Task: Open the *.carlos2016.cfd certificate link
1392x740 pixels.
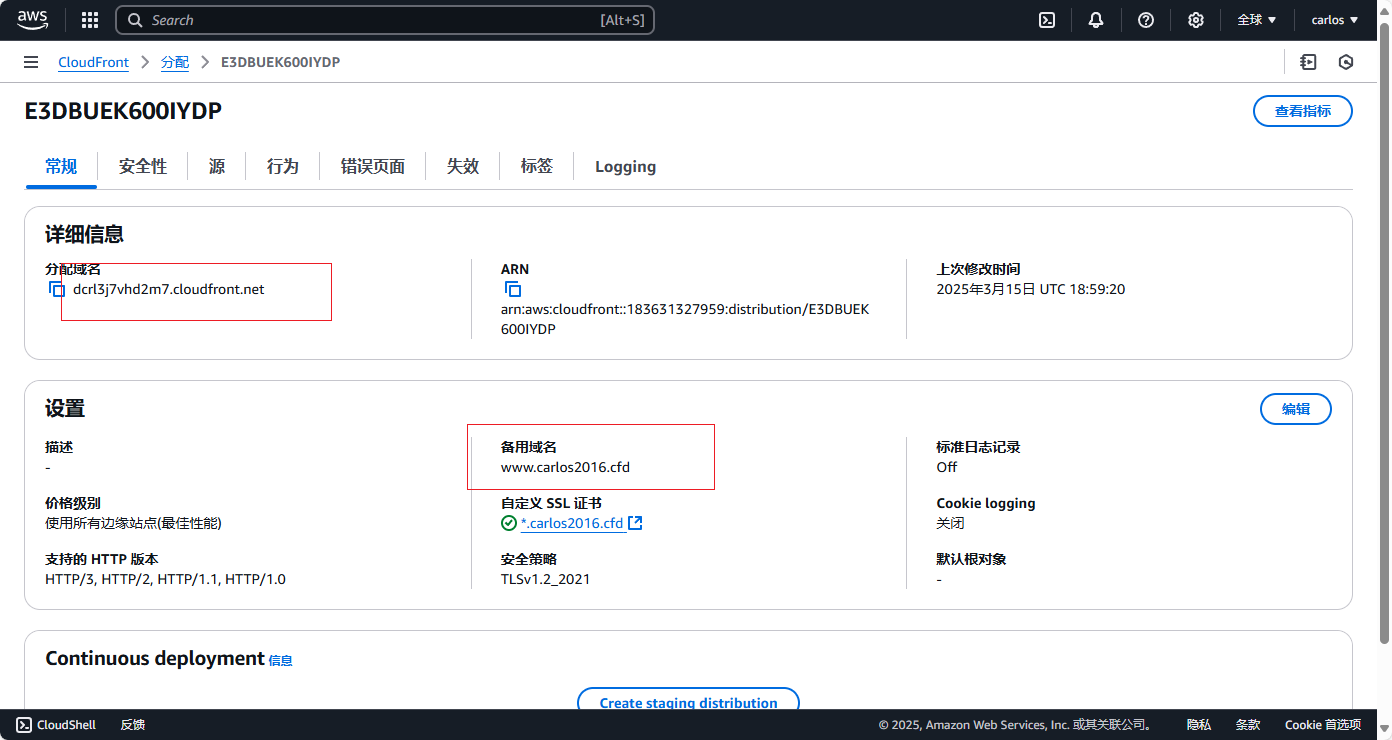Action: (572, 523)
